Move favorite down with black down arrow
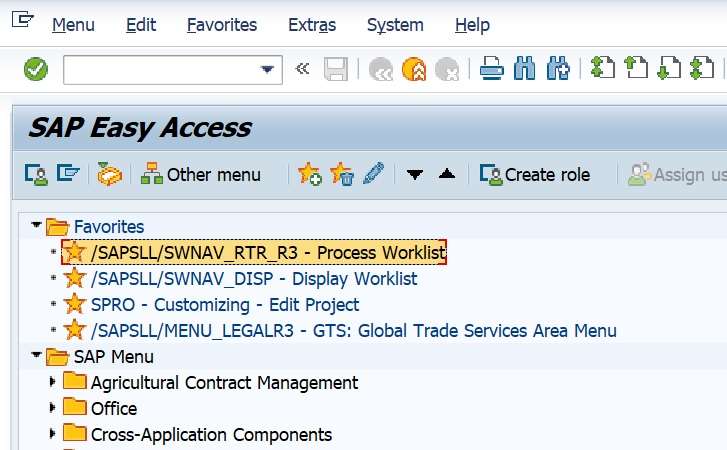Screen dimensions: 727x450 415,175
